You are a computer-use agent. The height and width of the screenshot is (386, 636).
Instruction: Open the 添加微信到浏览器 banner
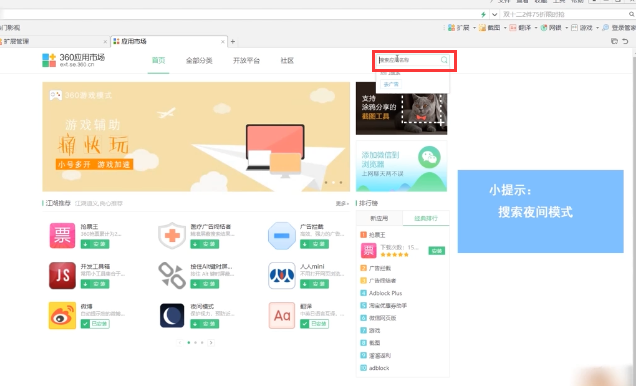point(402,166)
